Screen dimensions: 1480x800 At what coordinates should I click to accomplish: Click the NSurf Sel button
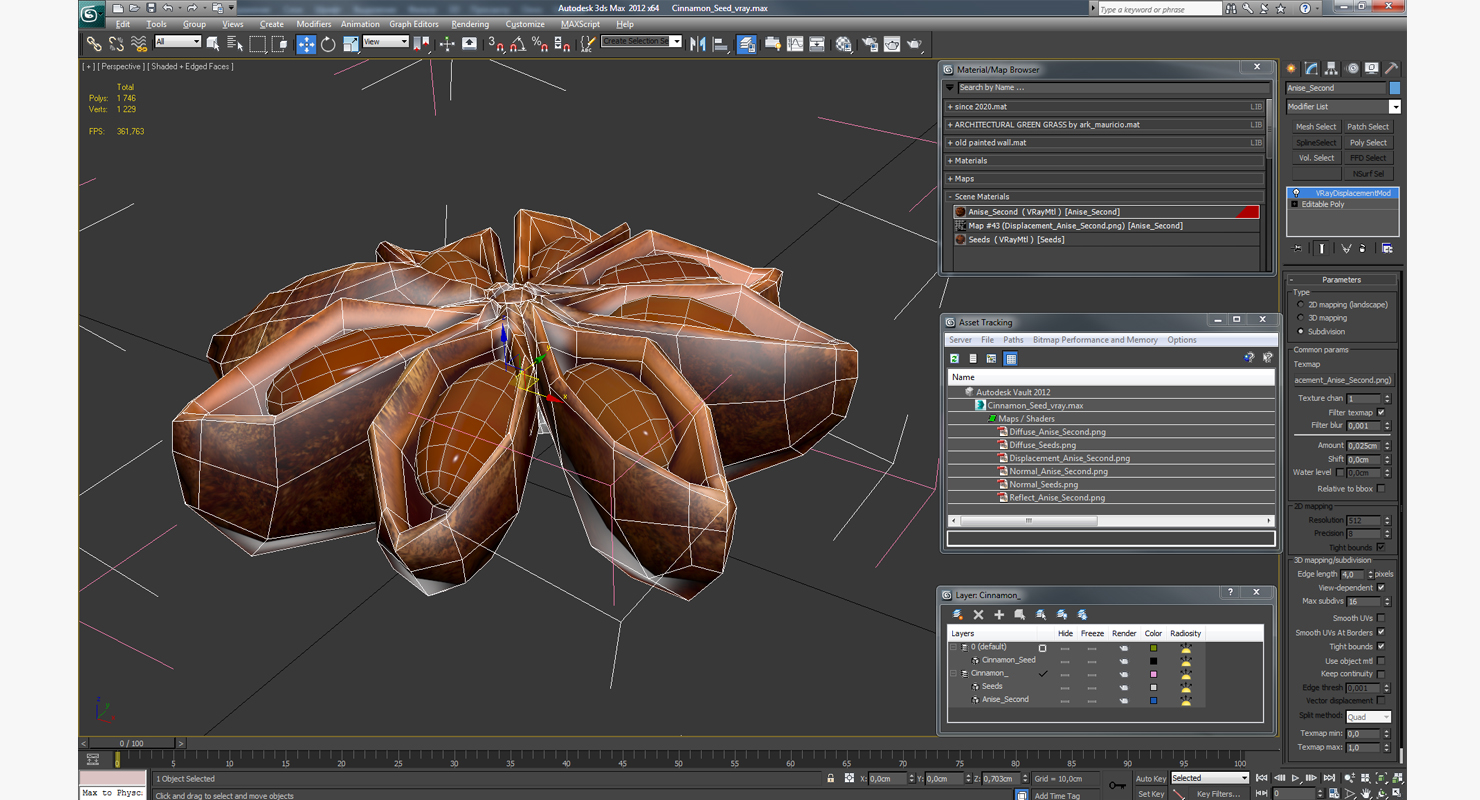coord(1368,174)
